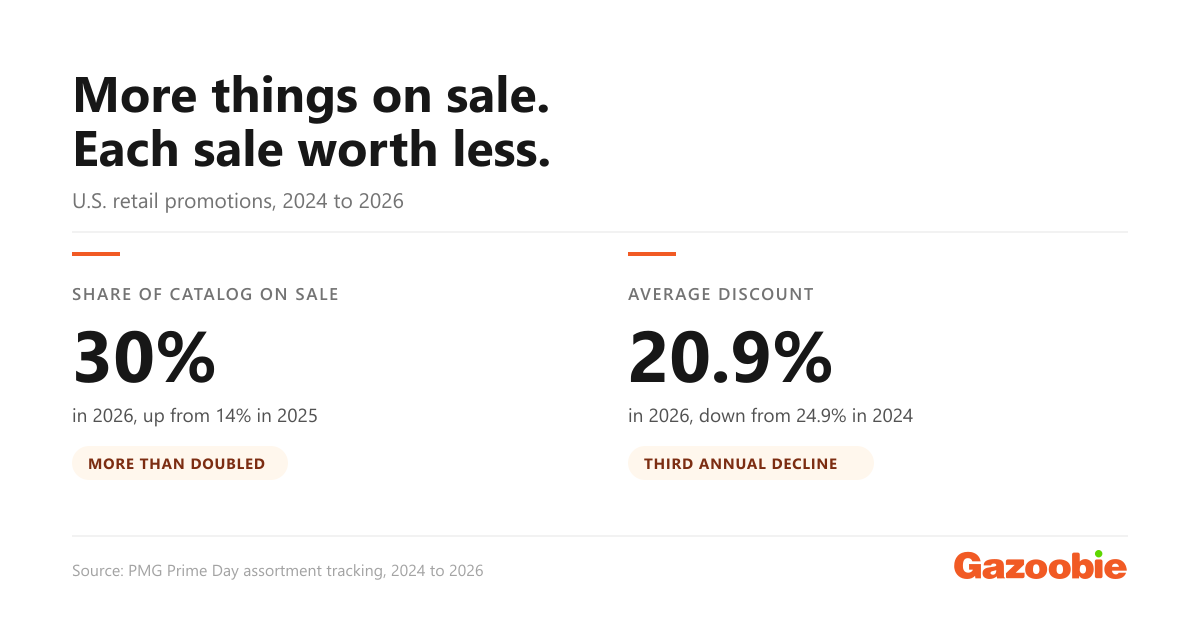1200x630 pixels.
Task: Click the horizontal divider below the subtitle
Action: (600, 232)
